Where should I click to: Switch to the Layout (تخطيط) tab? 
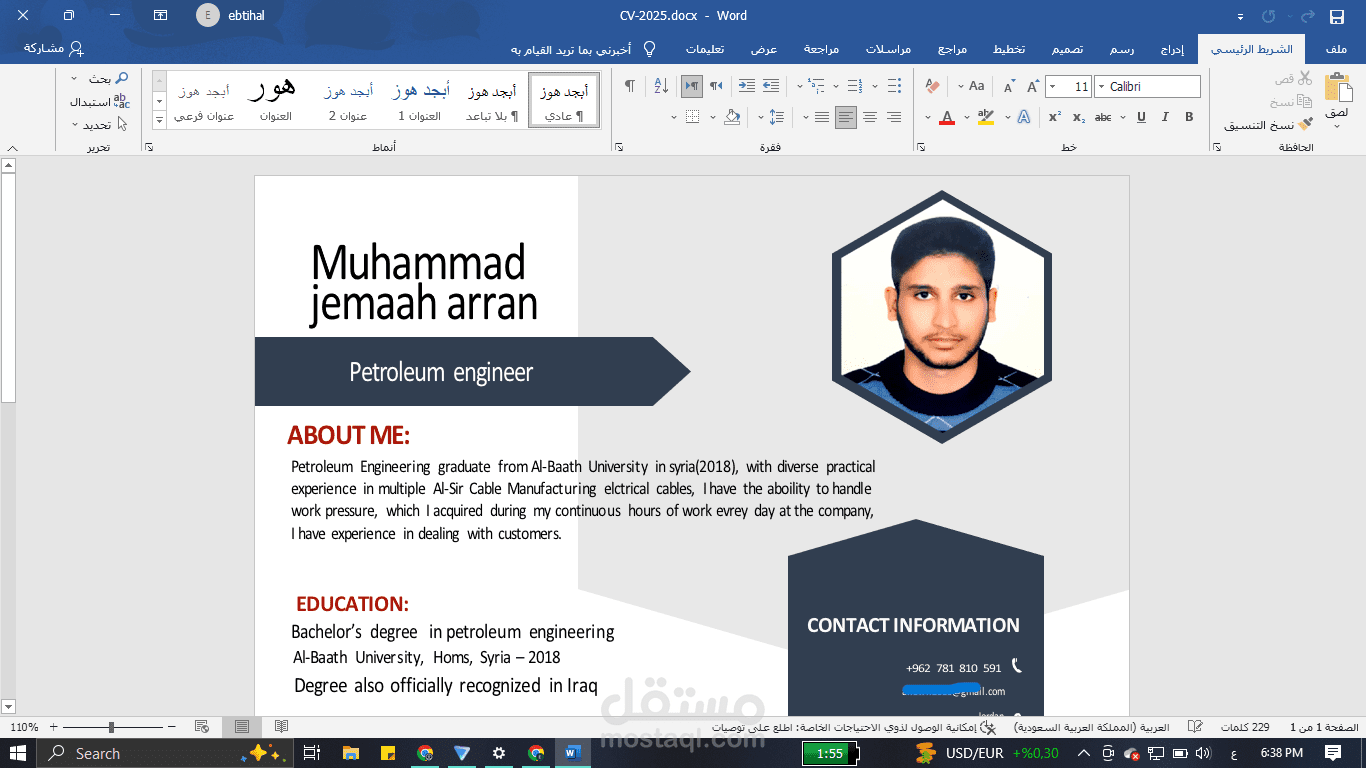pyautogui.click(x=1008, y=49)
